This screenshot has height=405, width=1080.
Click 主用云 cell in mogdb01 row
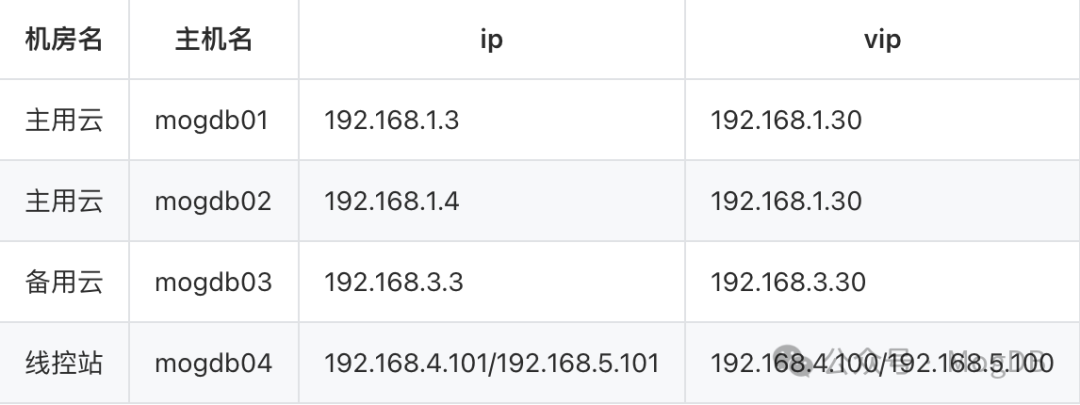pos(64,121)
